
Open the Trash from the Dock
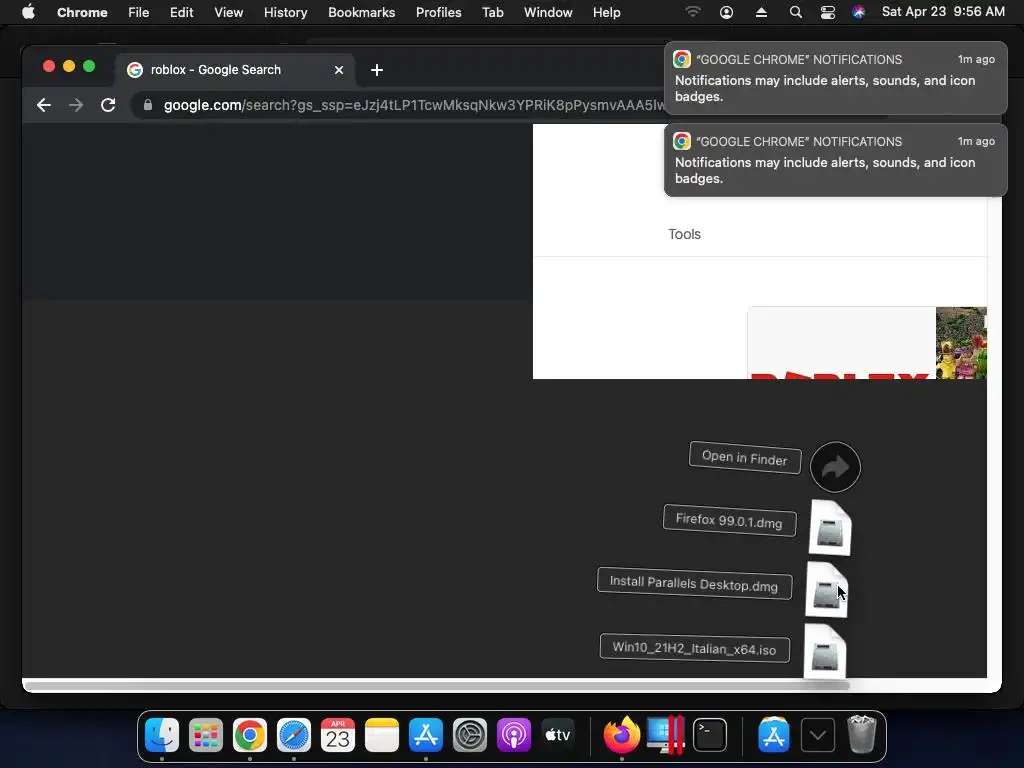(861, 735)
